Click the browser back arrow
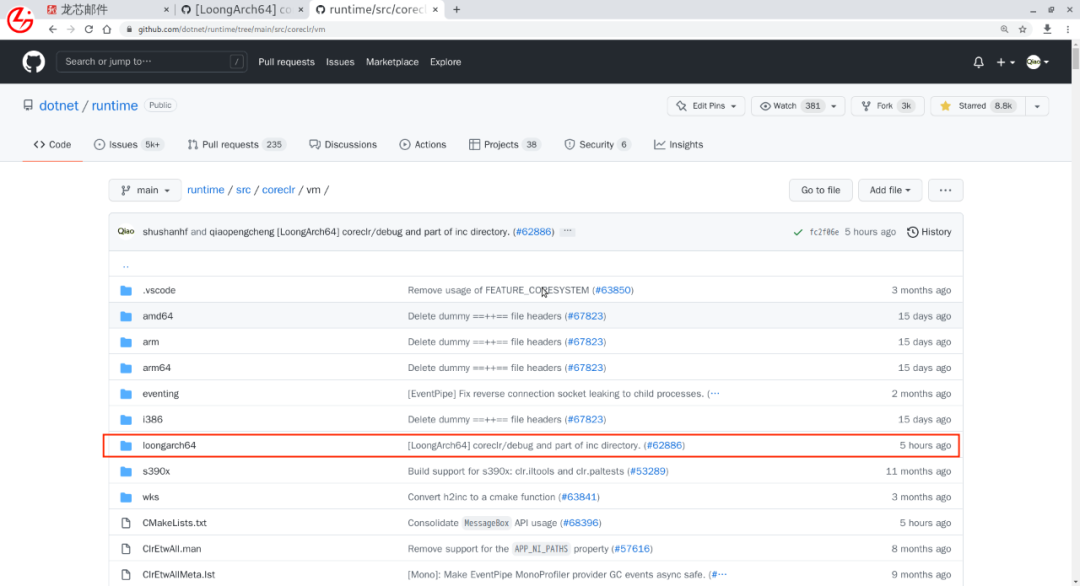The image size is (1080, 586). [x=53, y=29]
